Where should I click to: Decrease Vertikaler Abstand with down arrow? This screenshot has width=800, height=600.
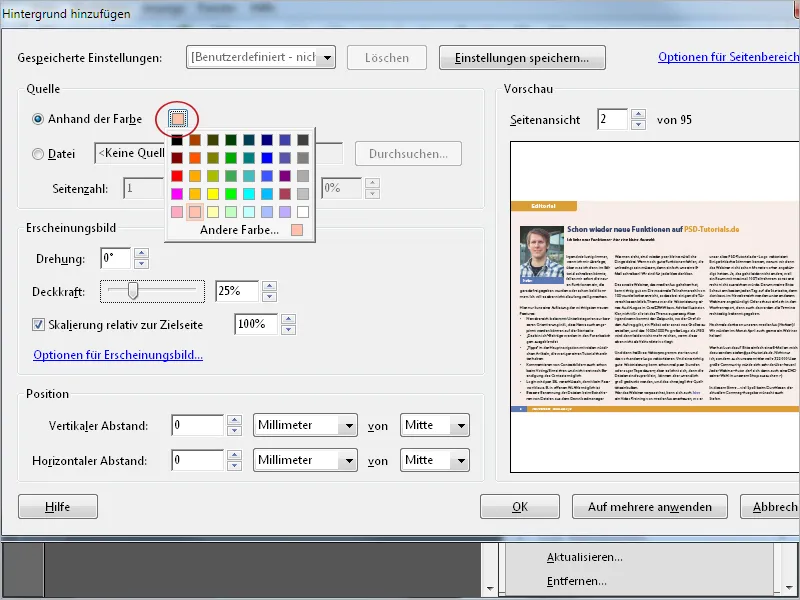pos(234,431)
